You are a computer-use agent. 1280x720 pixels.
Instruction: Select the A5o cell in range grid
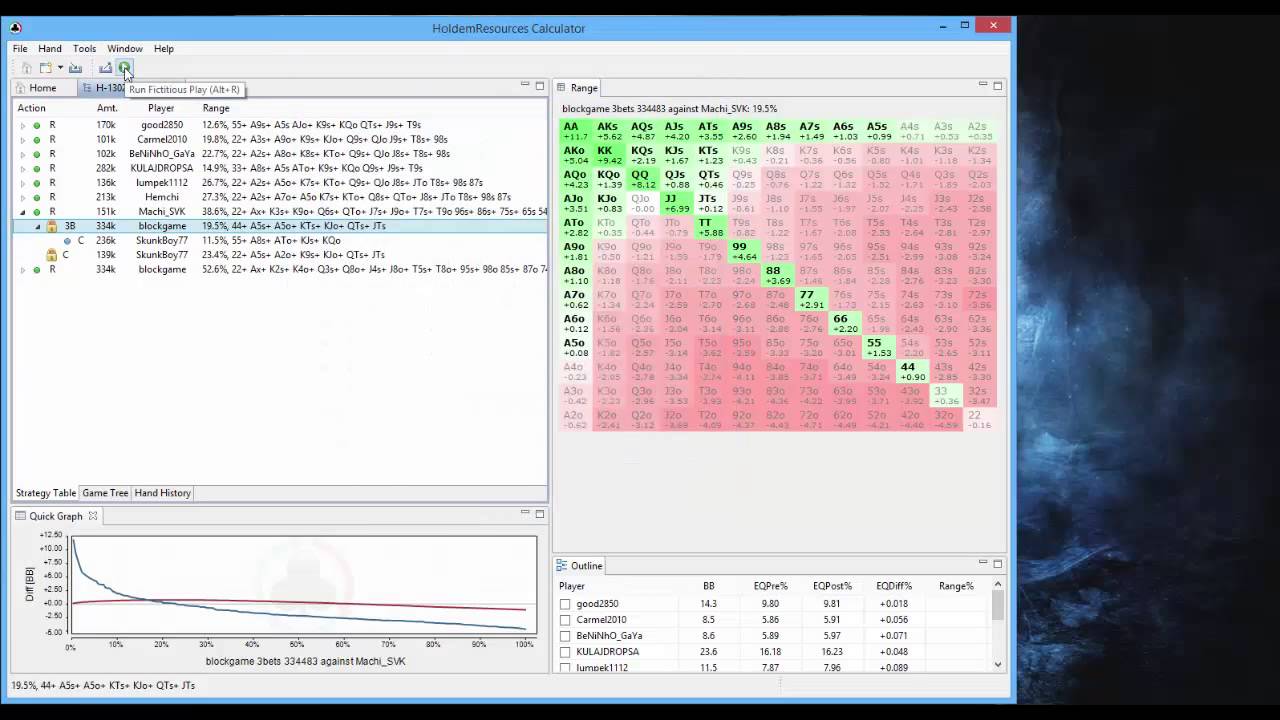(575, 347)
